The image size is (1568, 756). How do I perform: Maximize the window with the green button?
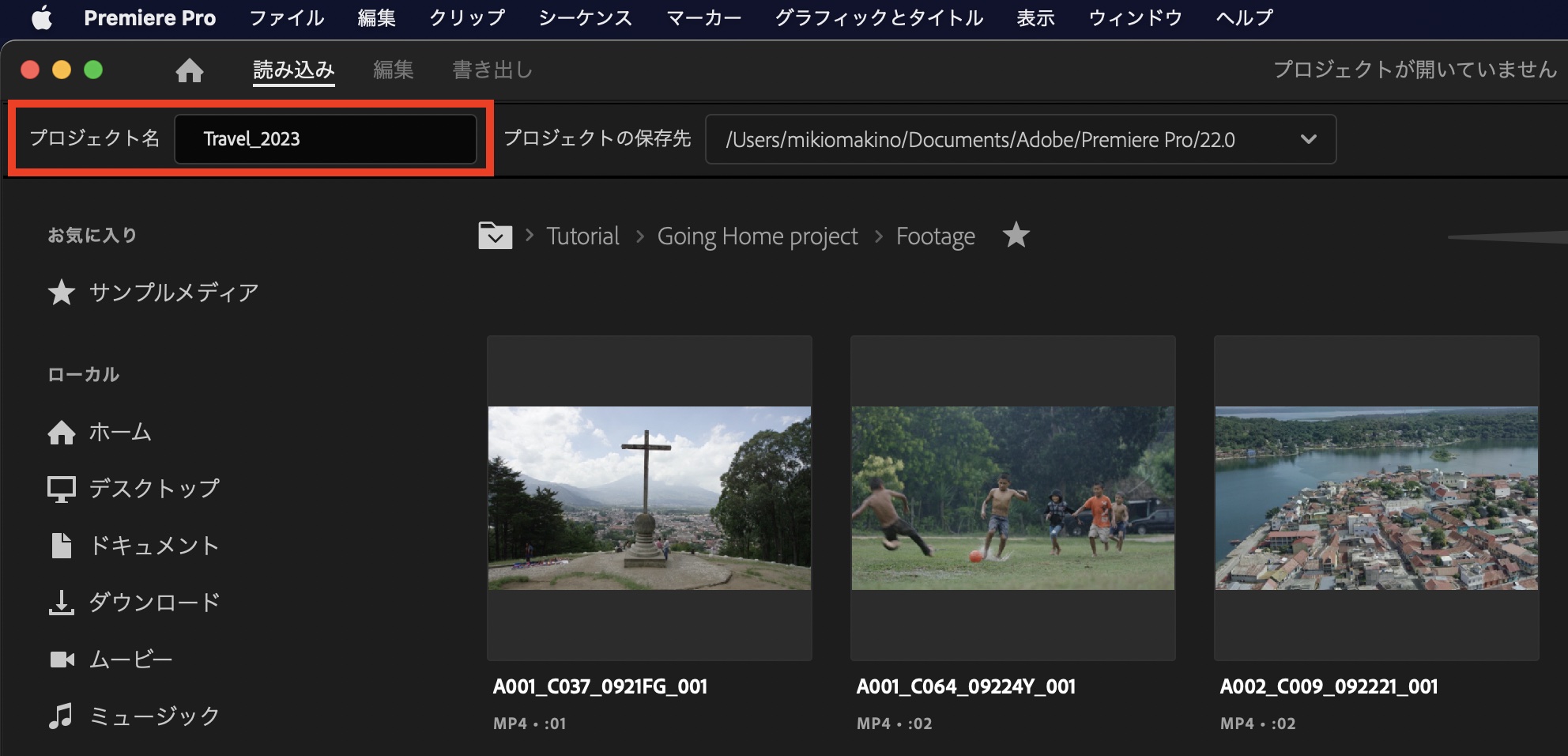point(93,70)
